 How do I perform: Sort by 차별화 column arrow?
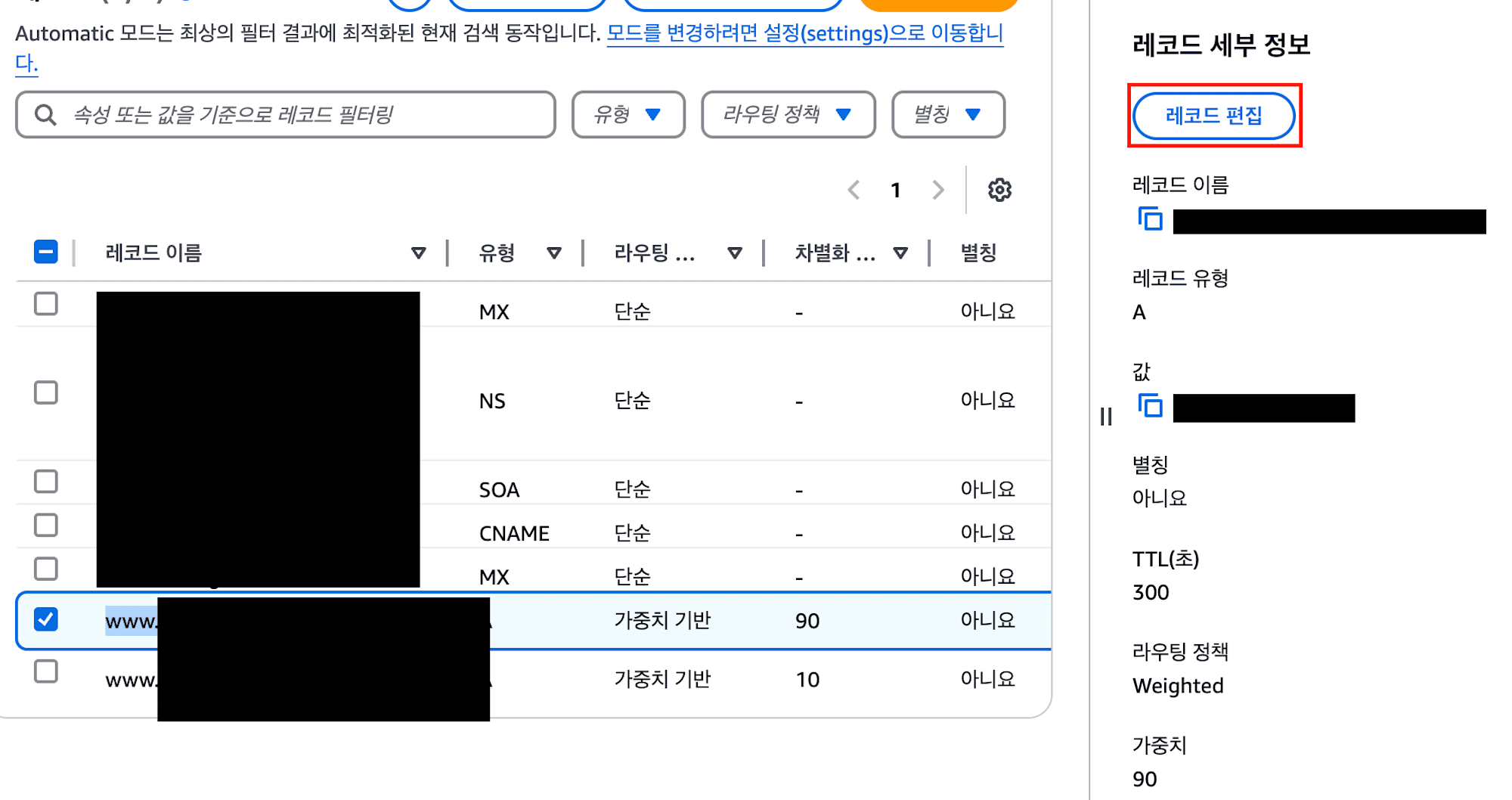tap(900, 253)
